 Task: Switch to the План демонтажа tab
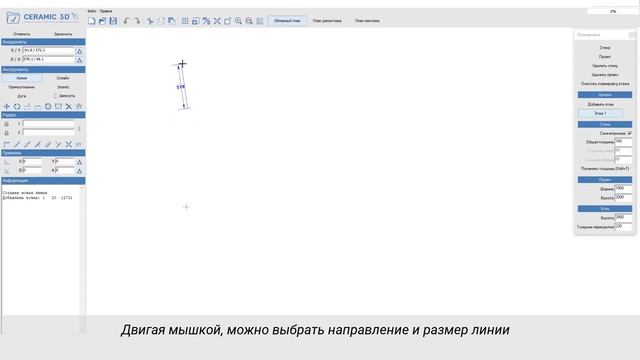(x=327, y=21)
